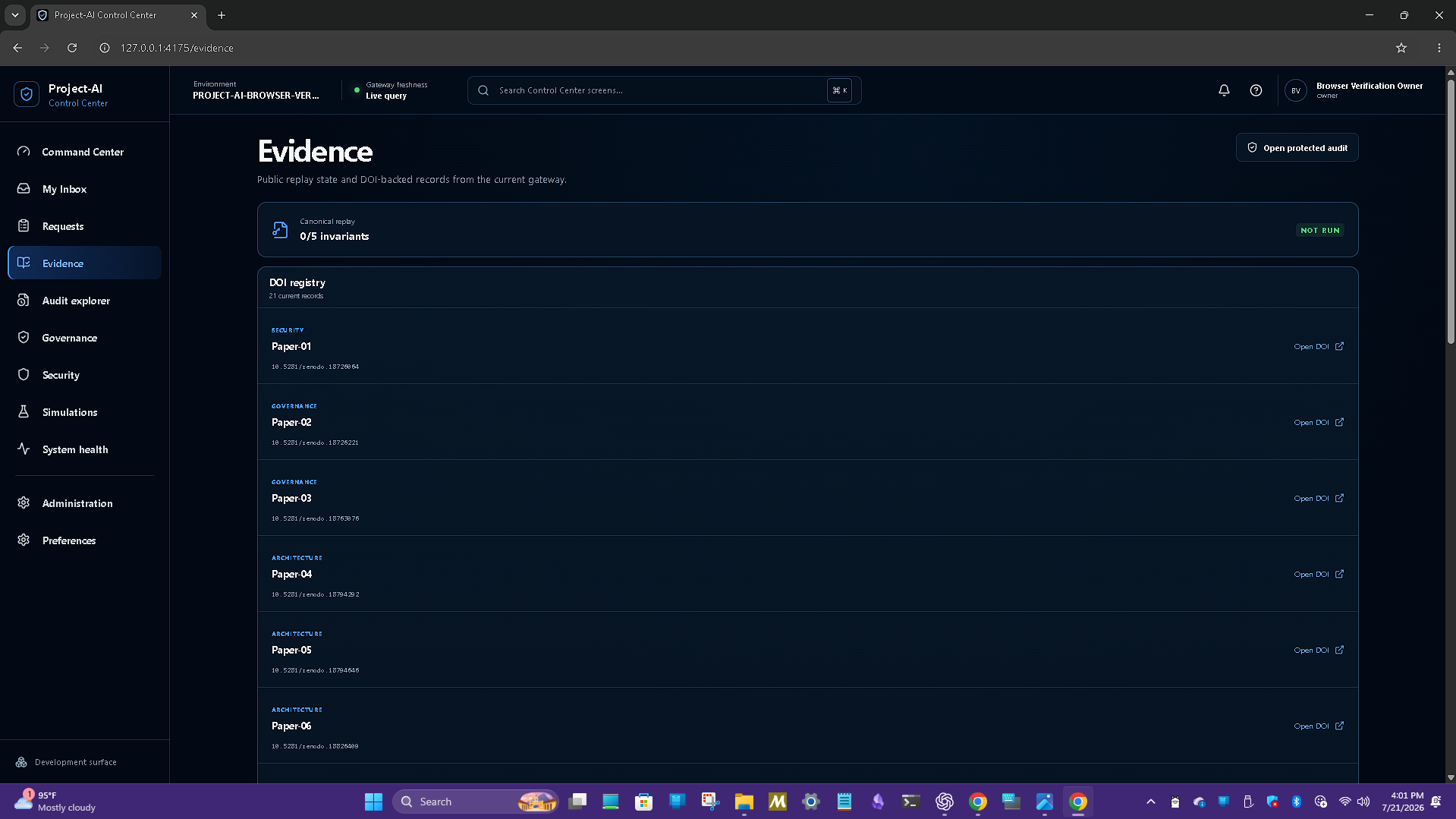The height and width of the screenshot is (819, 1456).
Task: Click the external link icon for Paper-04
Action: point(1339,574)
